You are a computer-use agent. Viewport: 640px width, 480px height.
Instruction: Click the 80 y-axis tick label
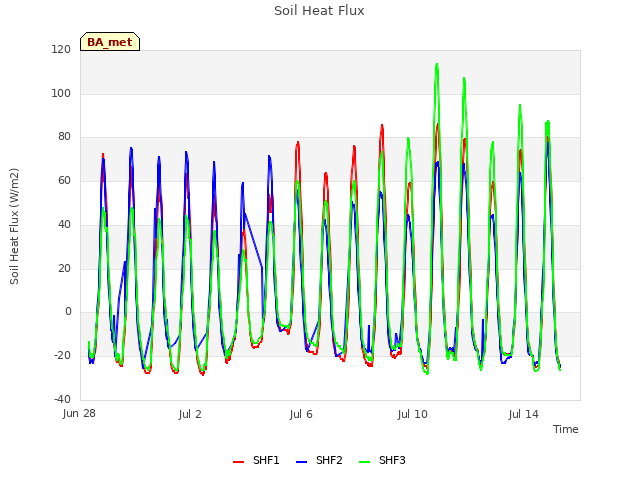click(x=64, y=137)
